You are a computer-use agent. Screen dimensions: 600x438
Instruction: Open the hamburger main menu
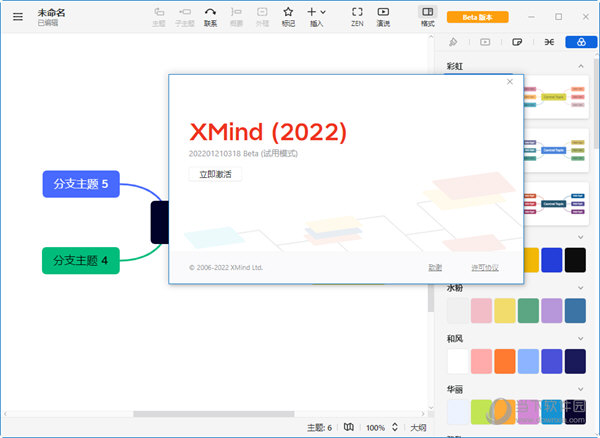point(18,16)
